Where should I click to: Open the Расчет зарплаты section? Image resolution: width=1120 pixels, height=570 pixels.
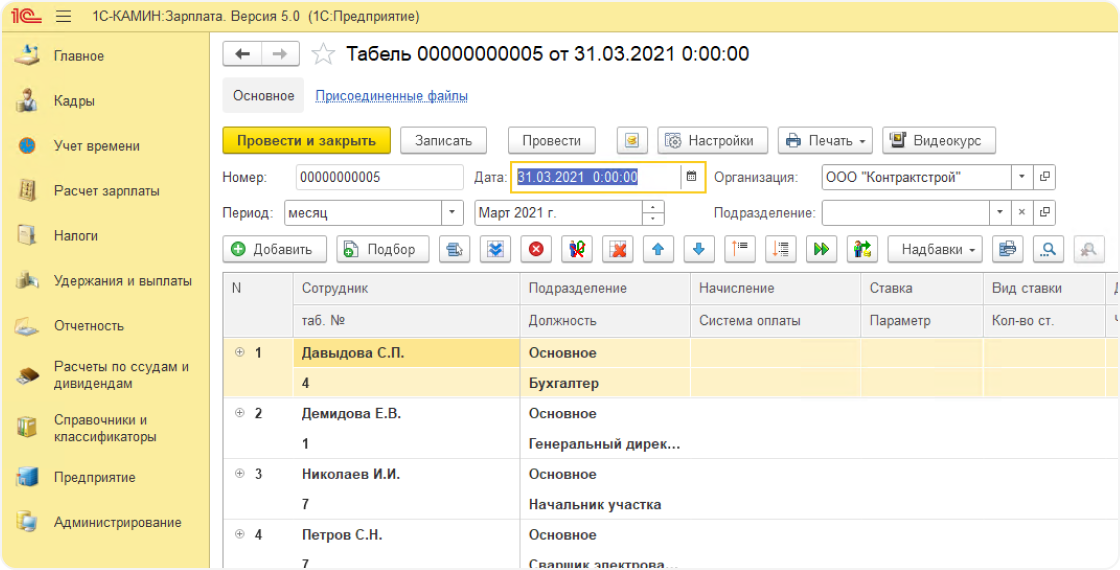(x=106, y=191)
